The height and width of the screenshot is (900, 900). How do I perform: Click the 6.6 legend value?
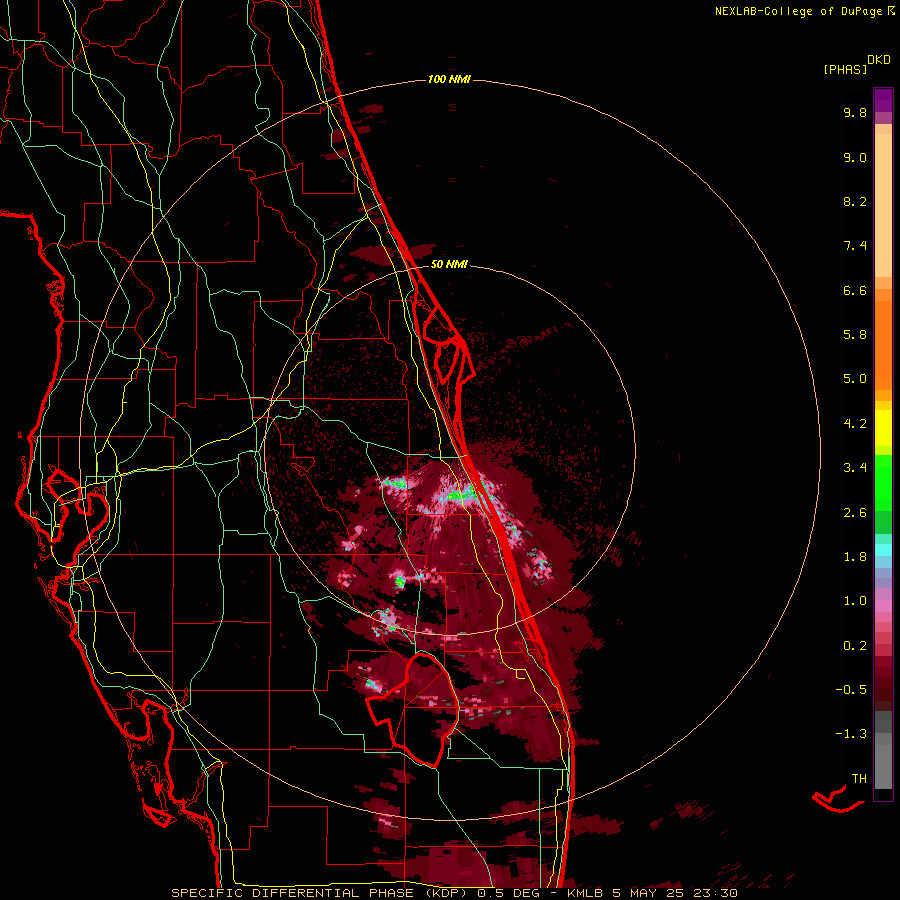tap(855, 290)
